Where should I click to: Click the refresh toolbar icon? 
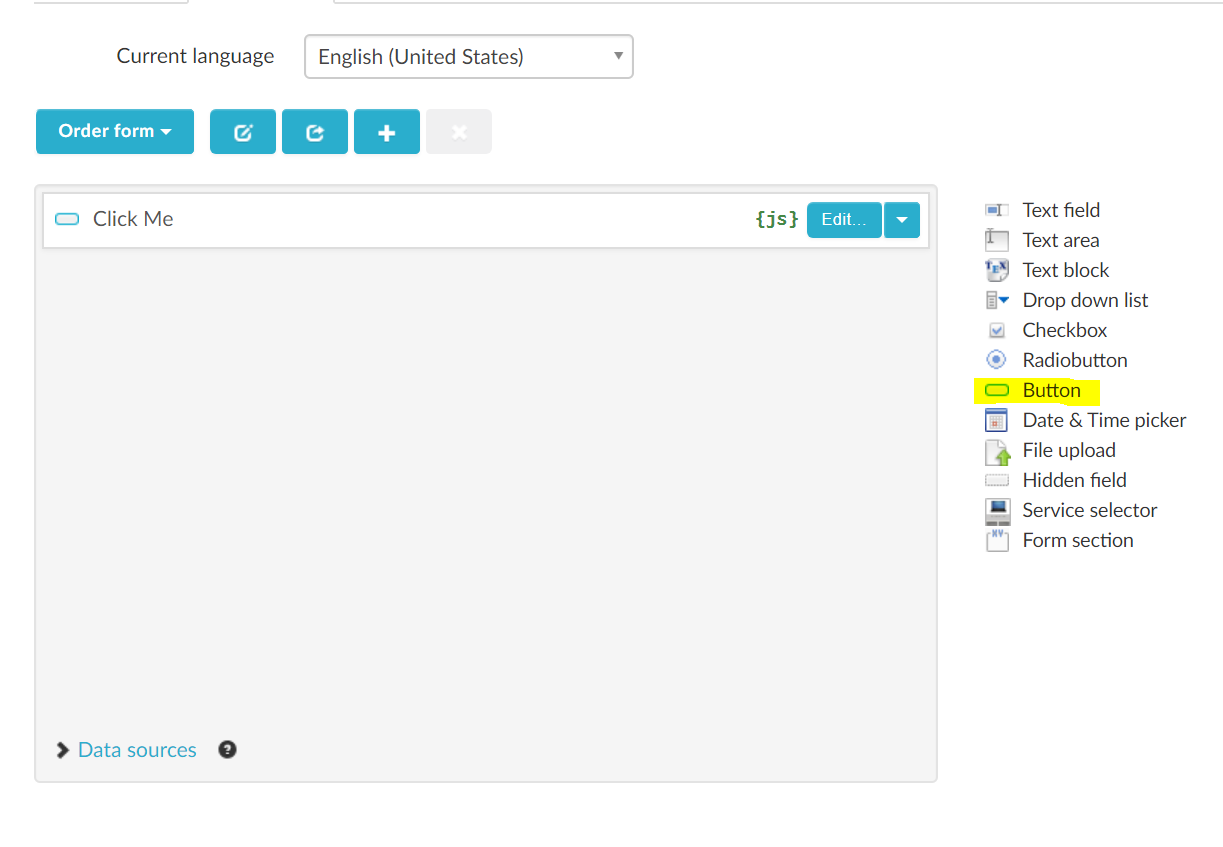314,131
